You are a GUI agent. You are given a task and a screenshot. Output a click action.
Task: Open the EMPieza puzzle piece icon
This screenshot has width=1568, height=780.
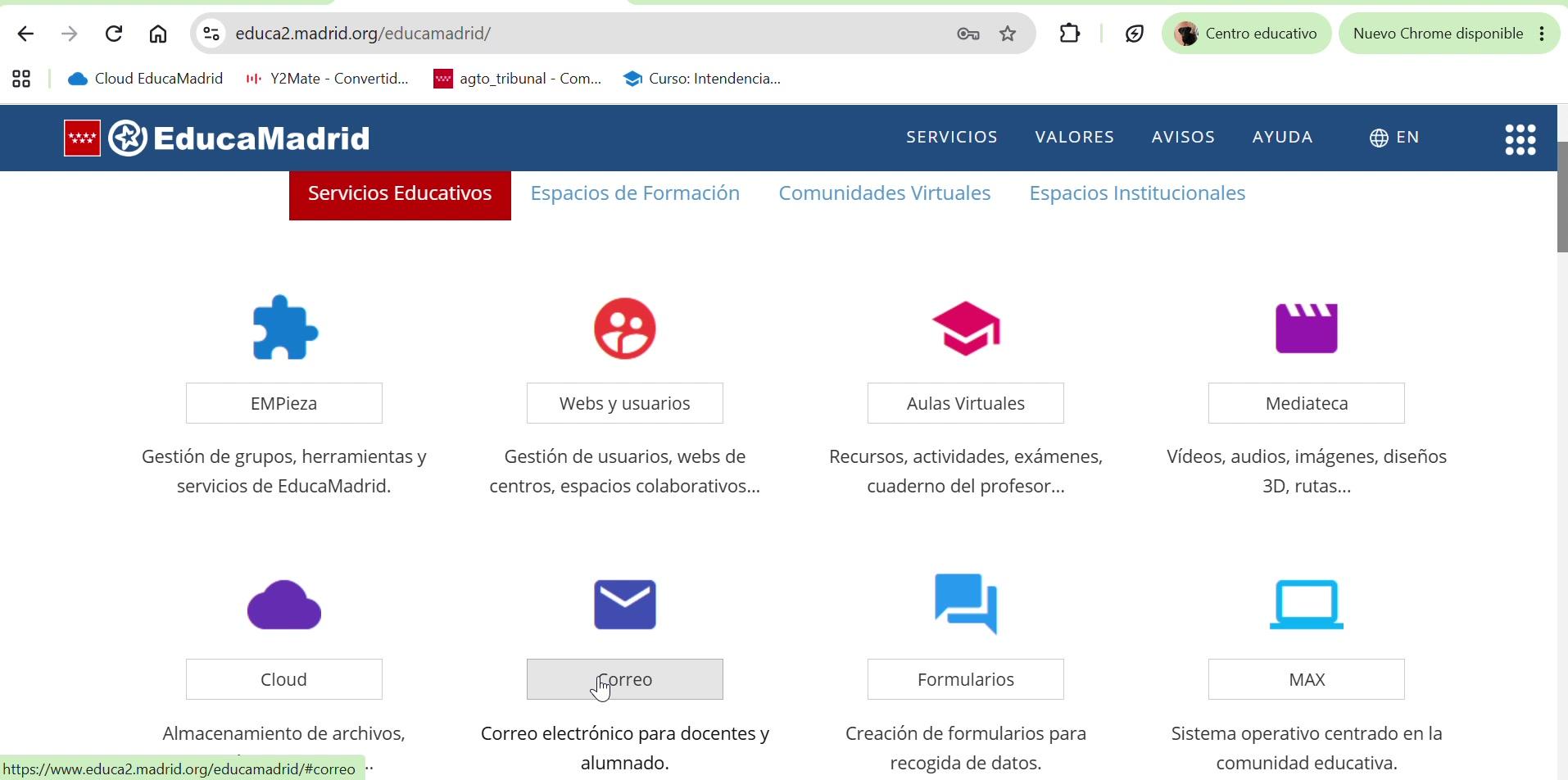click(285, 328)
